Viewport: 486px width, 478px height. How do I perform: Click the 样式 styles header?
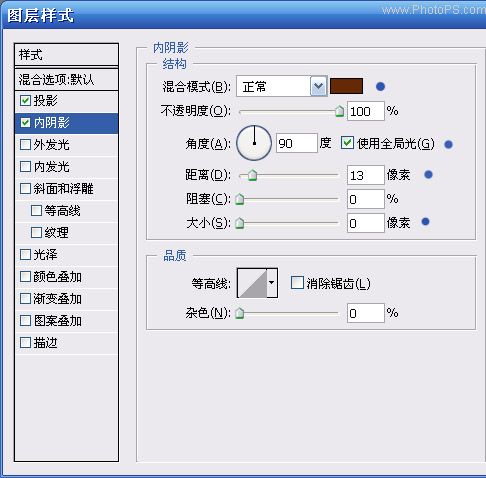67,55
